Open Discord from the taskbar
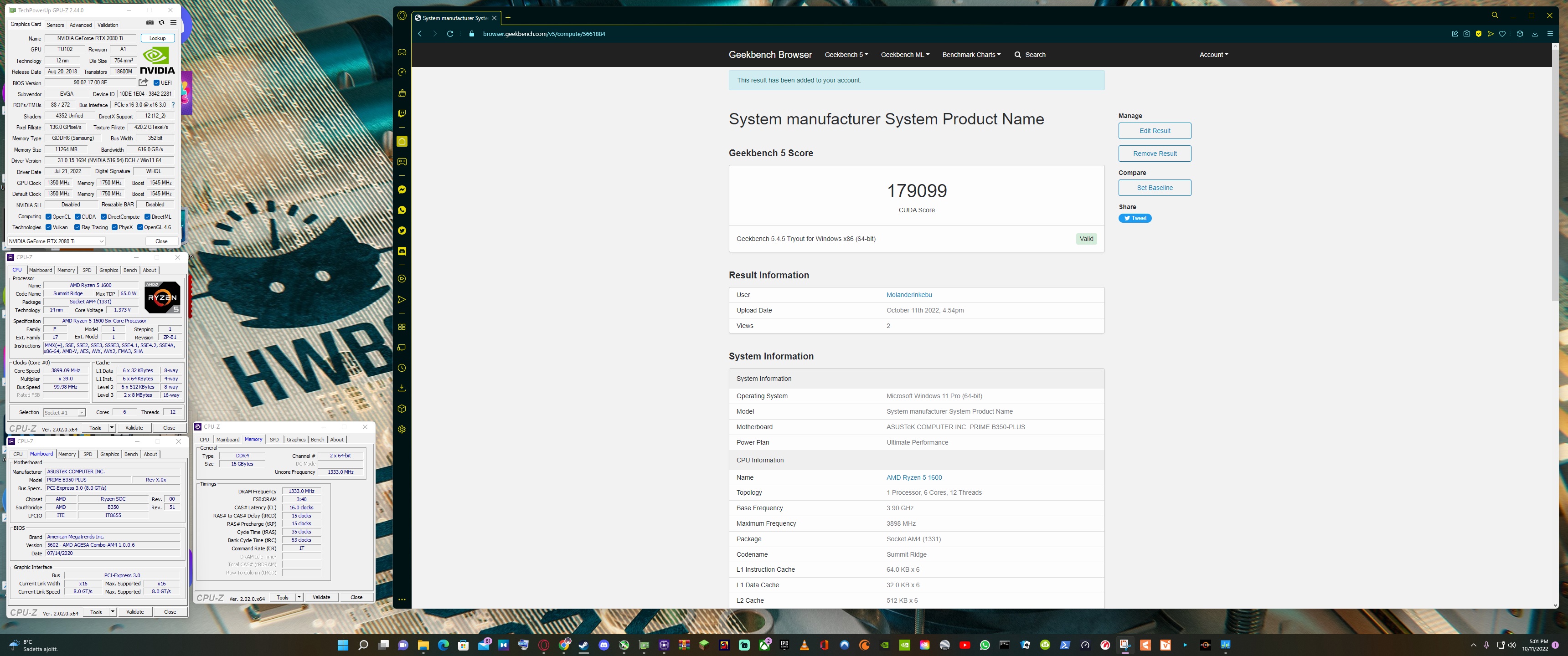Viewport: 1568px width, 656px height. click(x=604, y=645)
